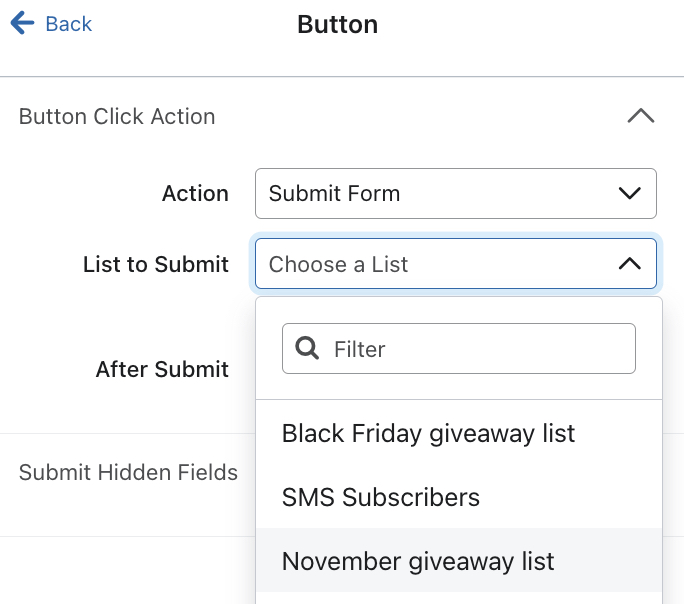This screenshot has height=604, width=684.
Task: Click the back arrow icon
Action: (22, 23)
